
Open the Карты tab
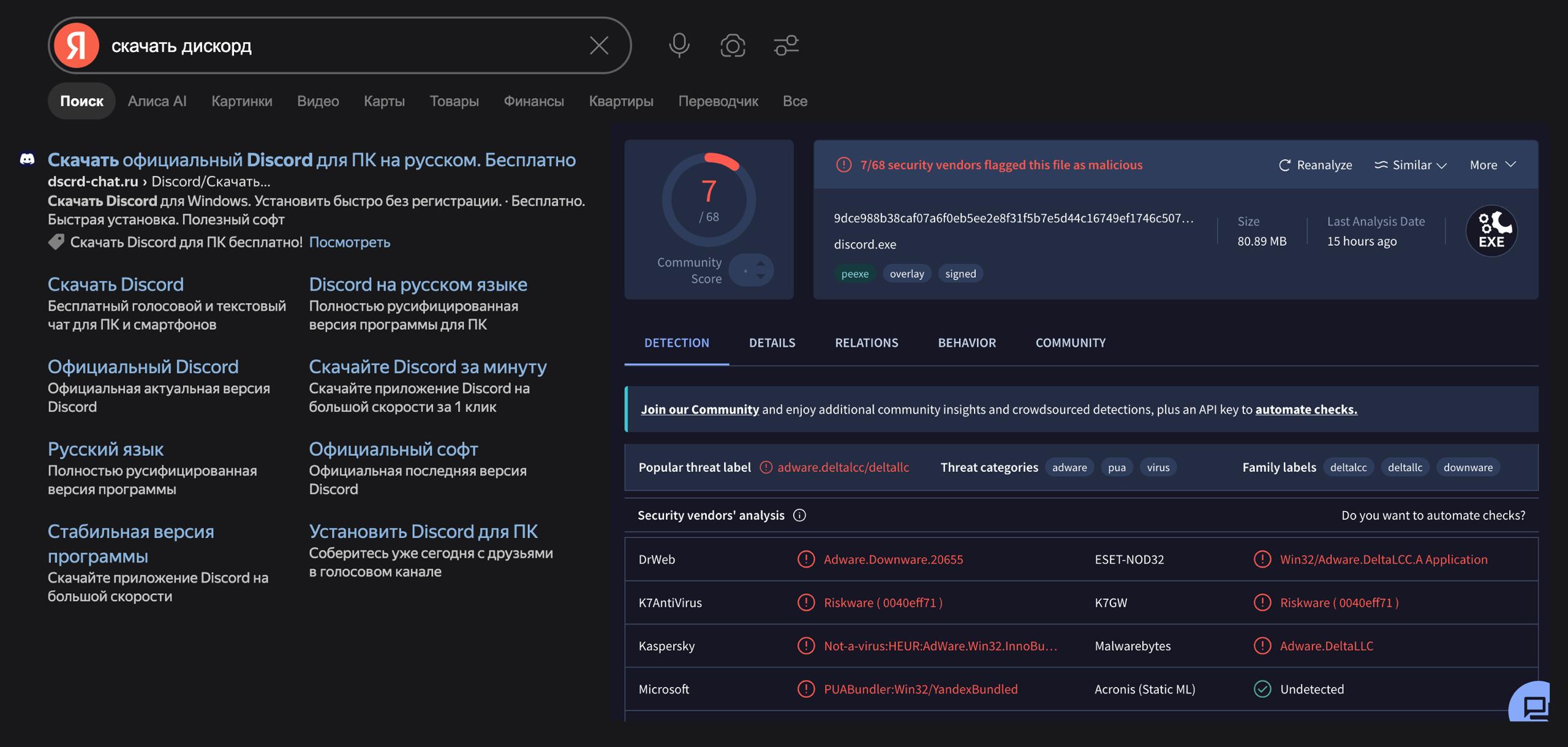[384, 101]
